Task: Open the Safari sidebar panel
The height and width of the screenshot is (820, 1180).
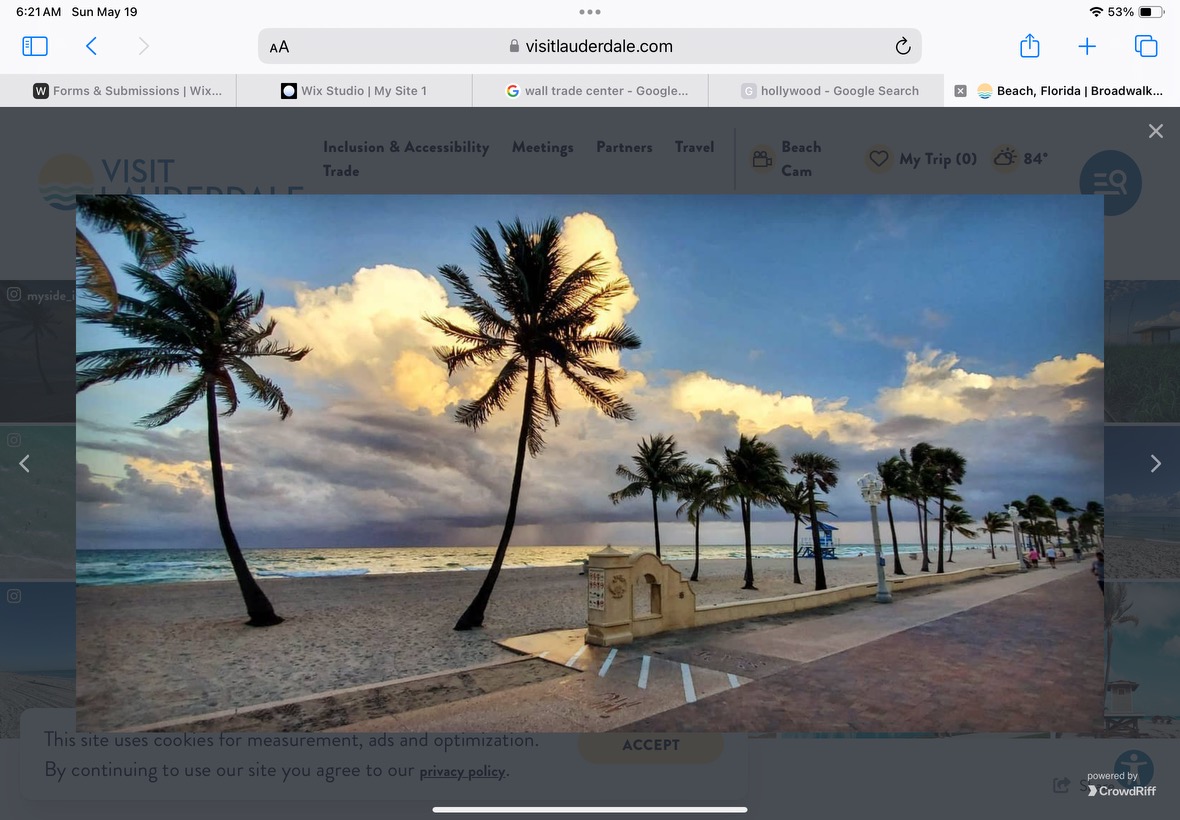Action: click(35, 47)
